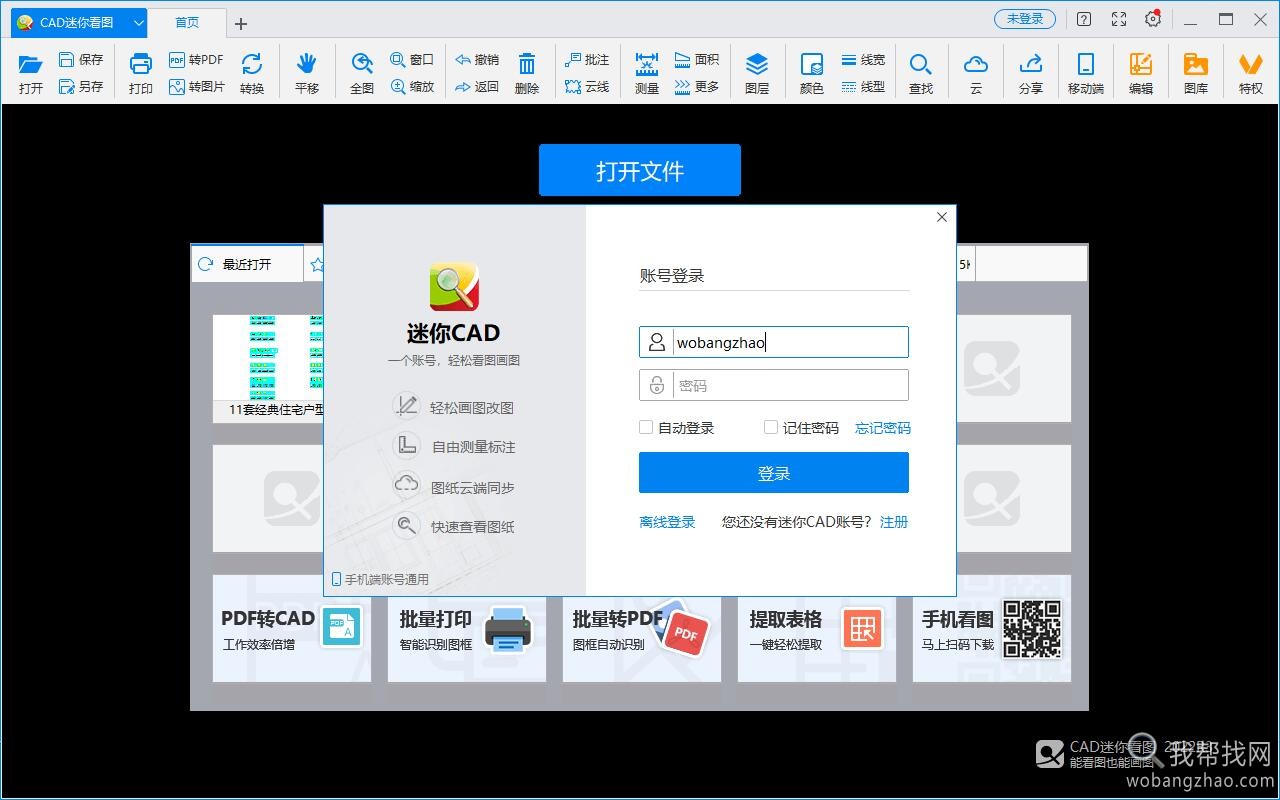Viewport: 1280px width, 800px height.
Task: Click the 未登录 account status button
Action: (x=1024, y=19)
